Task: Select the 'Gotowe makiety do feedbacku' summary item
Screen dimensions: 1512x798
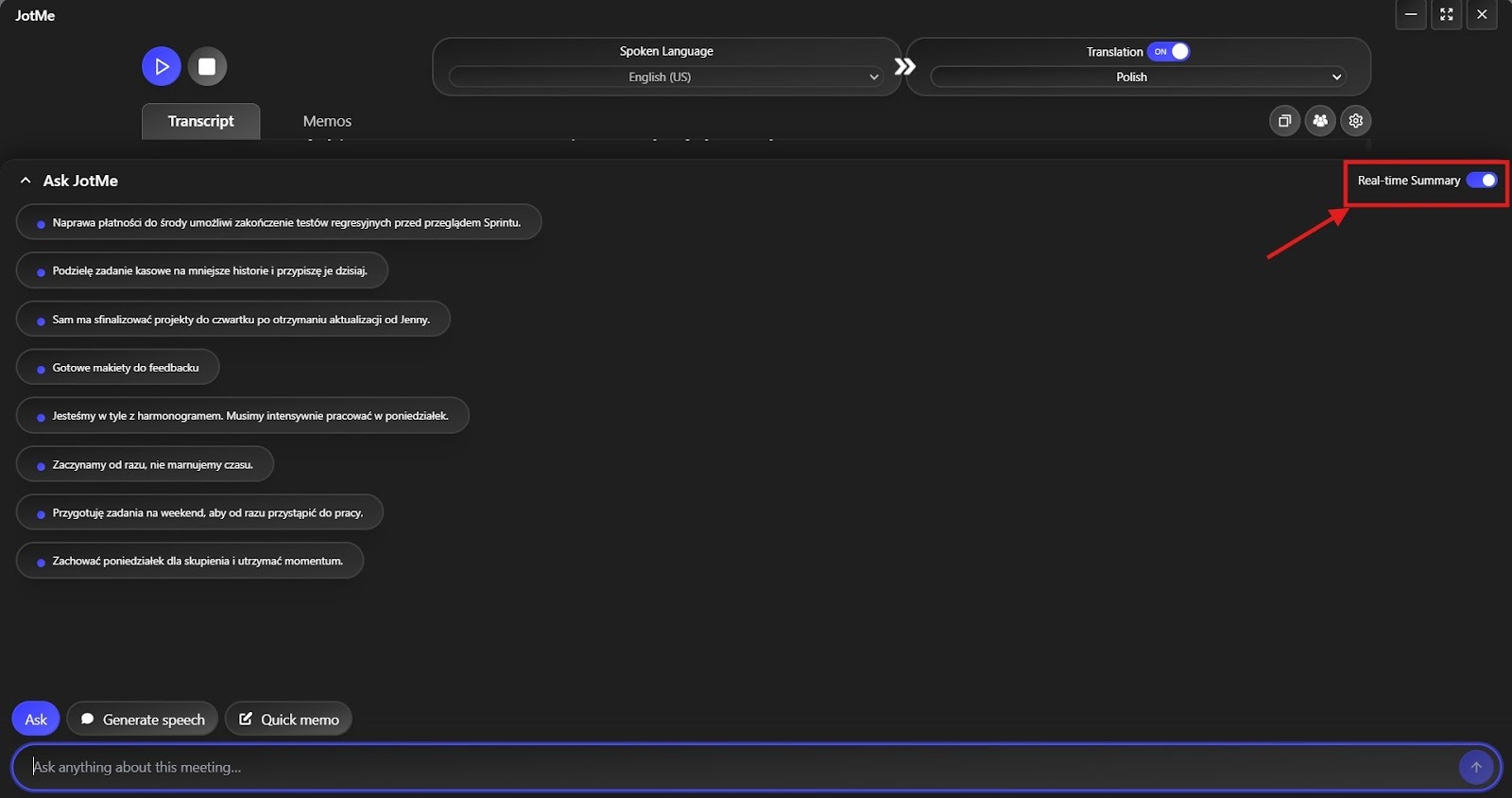Action: 118,368
